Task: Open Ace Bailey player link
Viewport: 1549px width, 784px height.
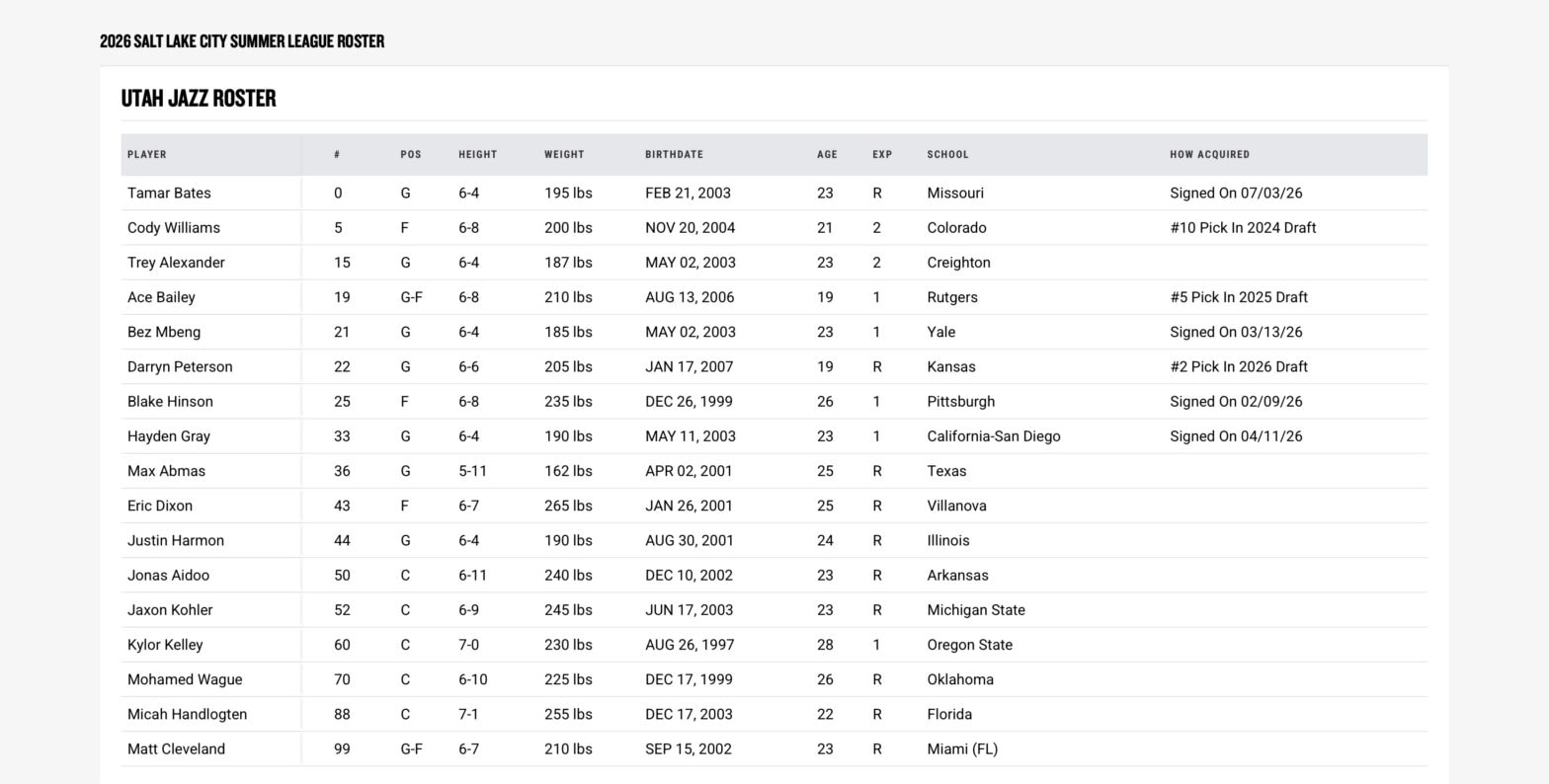Action: [x=161, y=297]
